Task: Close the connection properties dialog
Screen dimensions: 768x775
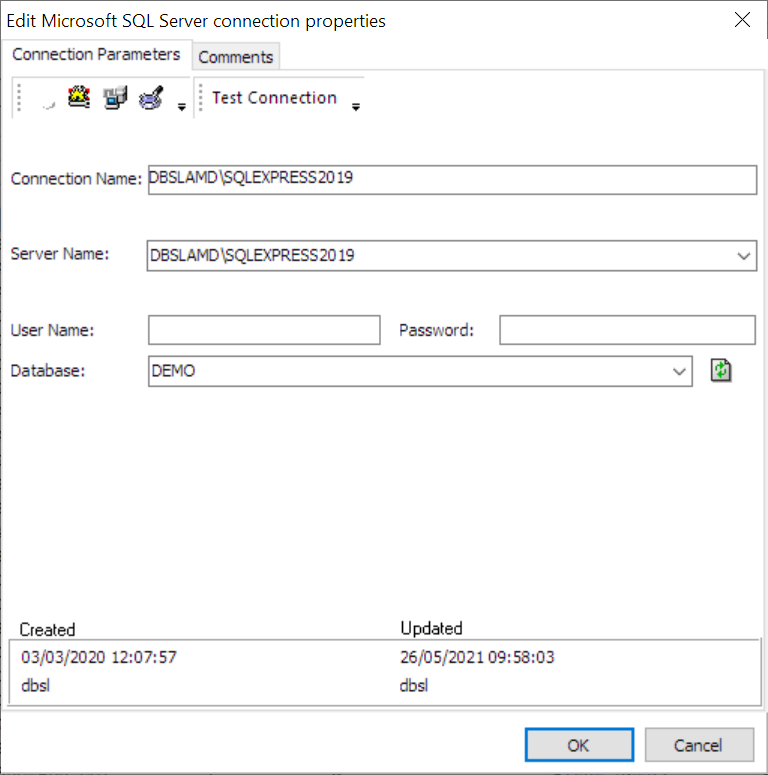Action: click(x=742, y=20)
